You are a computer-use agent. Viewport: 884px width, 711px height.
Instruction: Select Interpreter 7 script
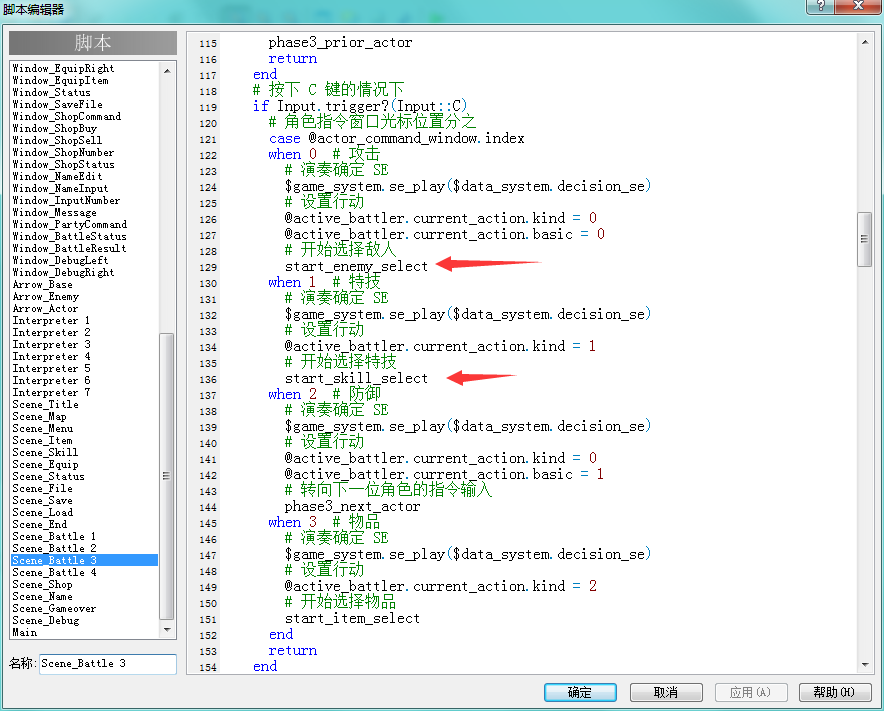51,392
